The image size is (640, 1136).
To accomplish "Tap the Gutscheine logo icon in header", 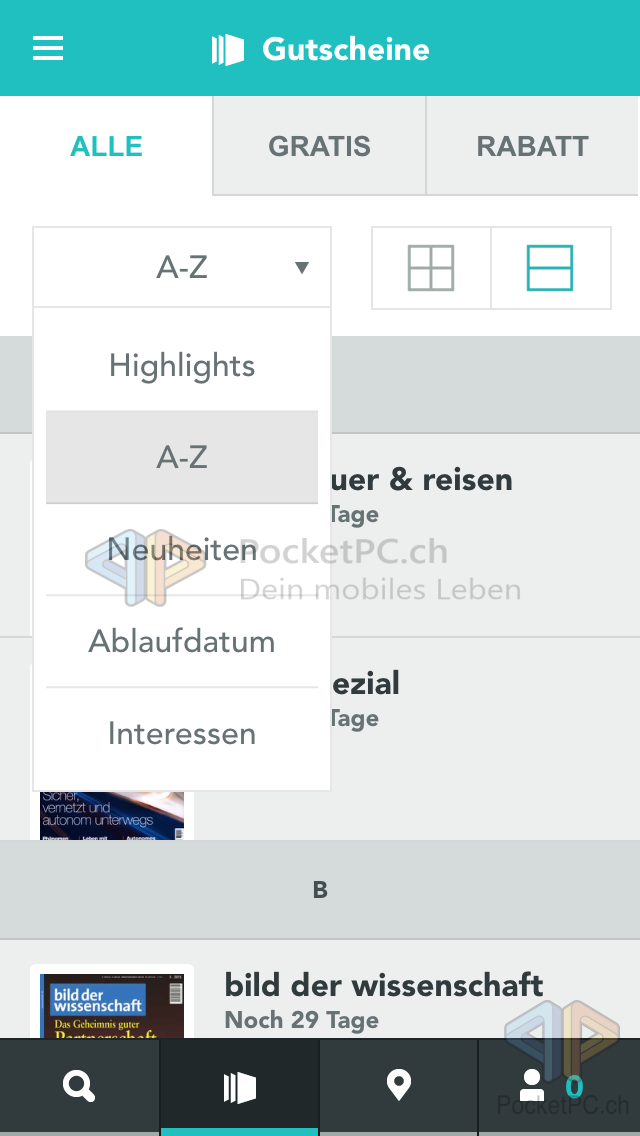I will [228, 49].
